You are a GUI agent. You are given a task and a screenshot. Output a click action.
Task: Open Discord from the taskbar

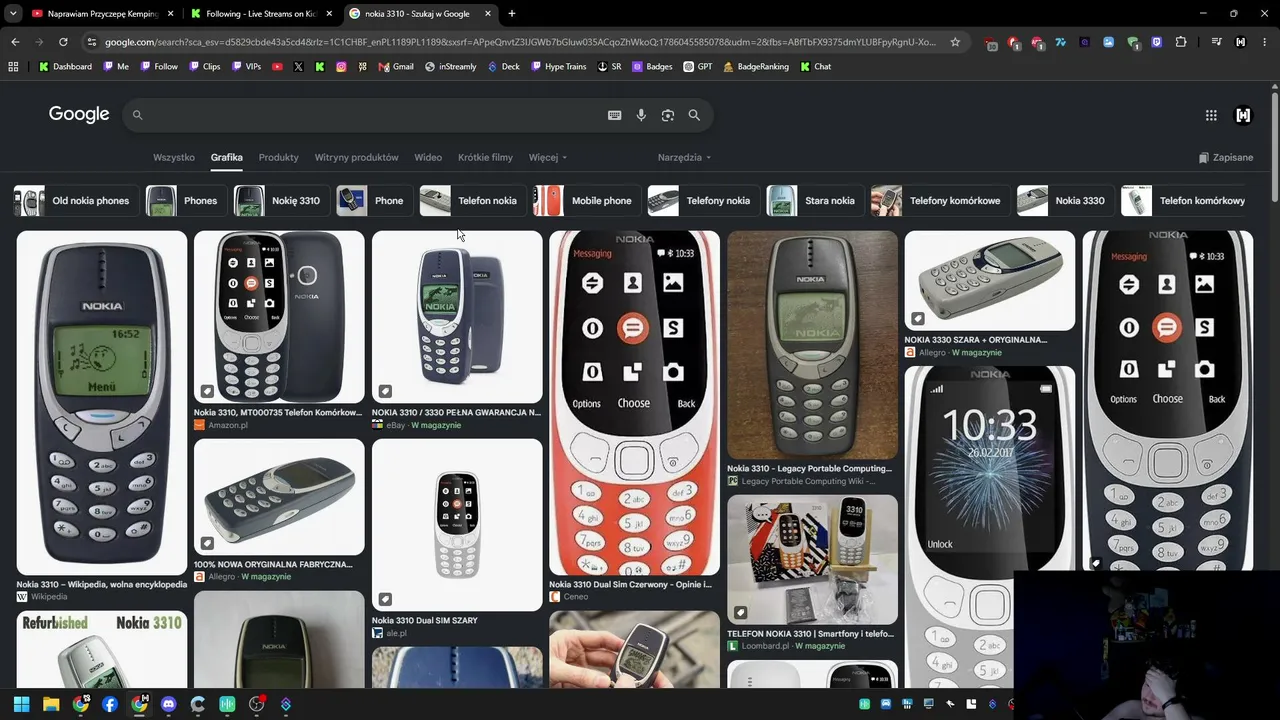tap(168, 704)
